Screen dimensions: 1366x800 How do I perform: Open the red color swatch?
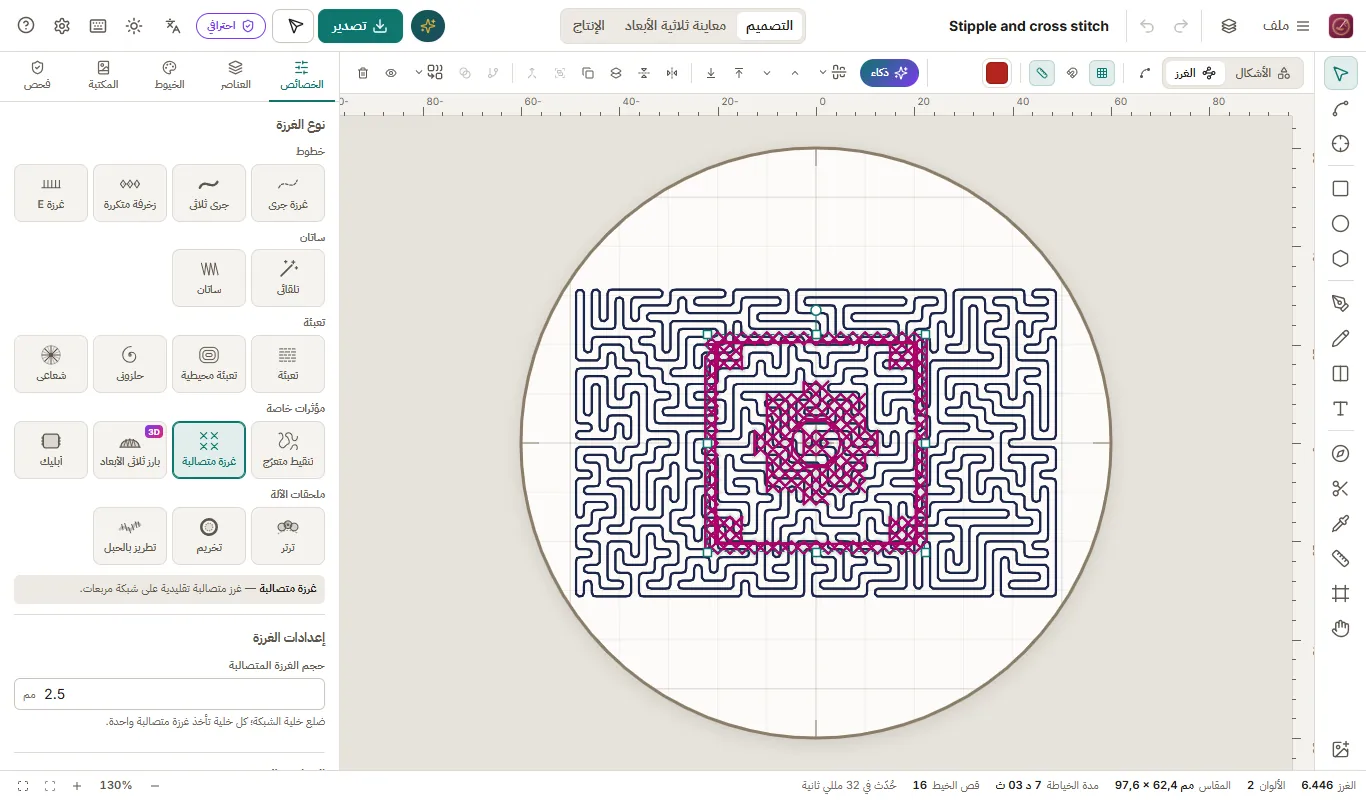(x=997, y=73)
